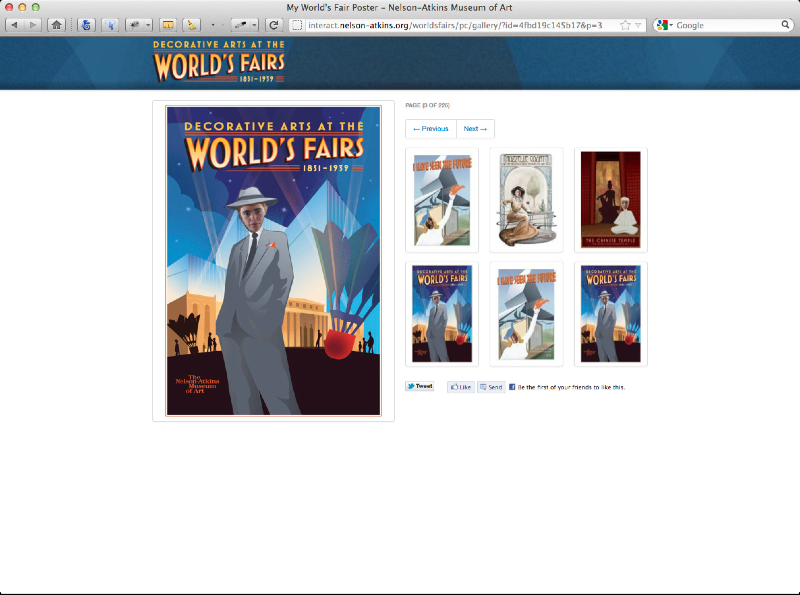
Task: Click the ruler measurement toolbar icon
Action: [x=167, y=25]
